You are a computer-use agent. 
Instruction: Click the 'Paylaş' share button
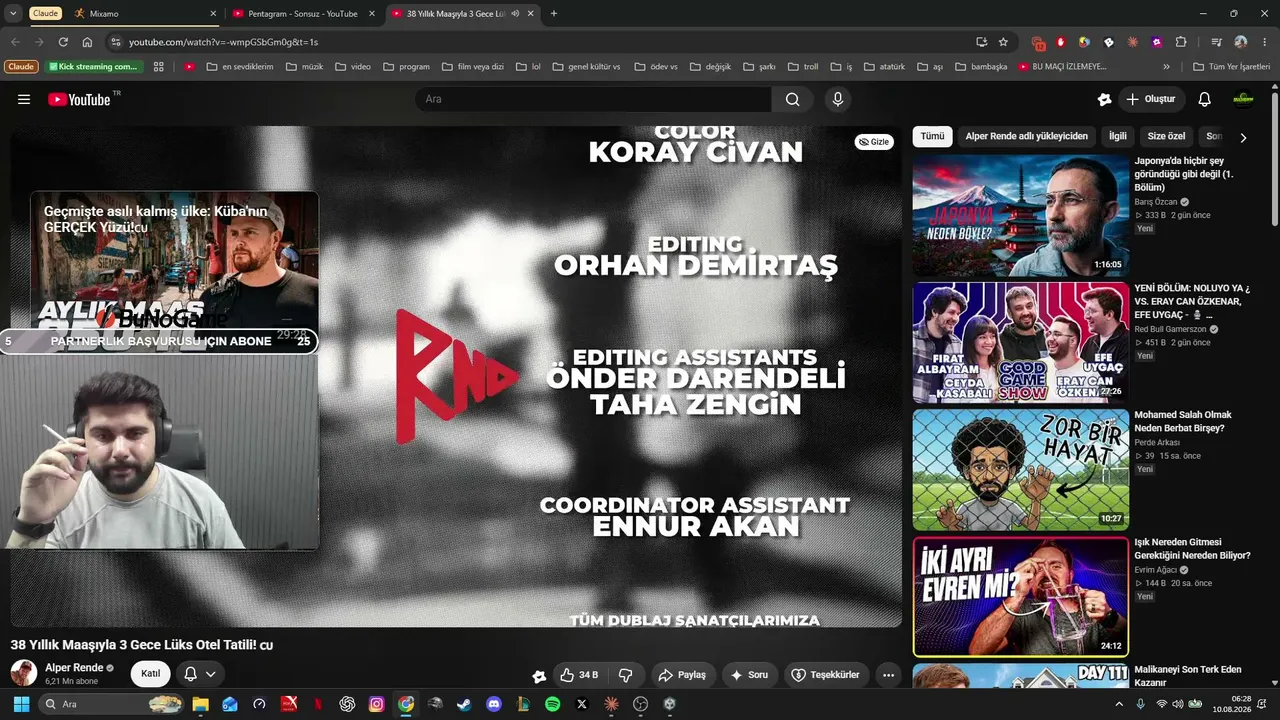pyautogui.click(x=684, y=675)
